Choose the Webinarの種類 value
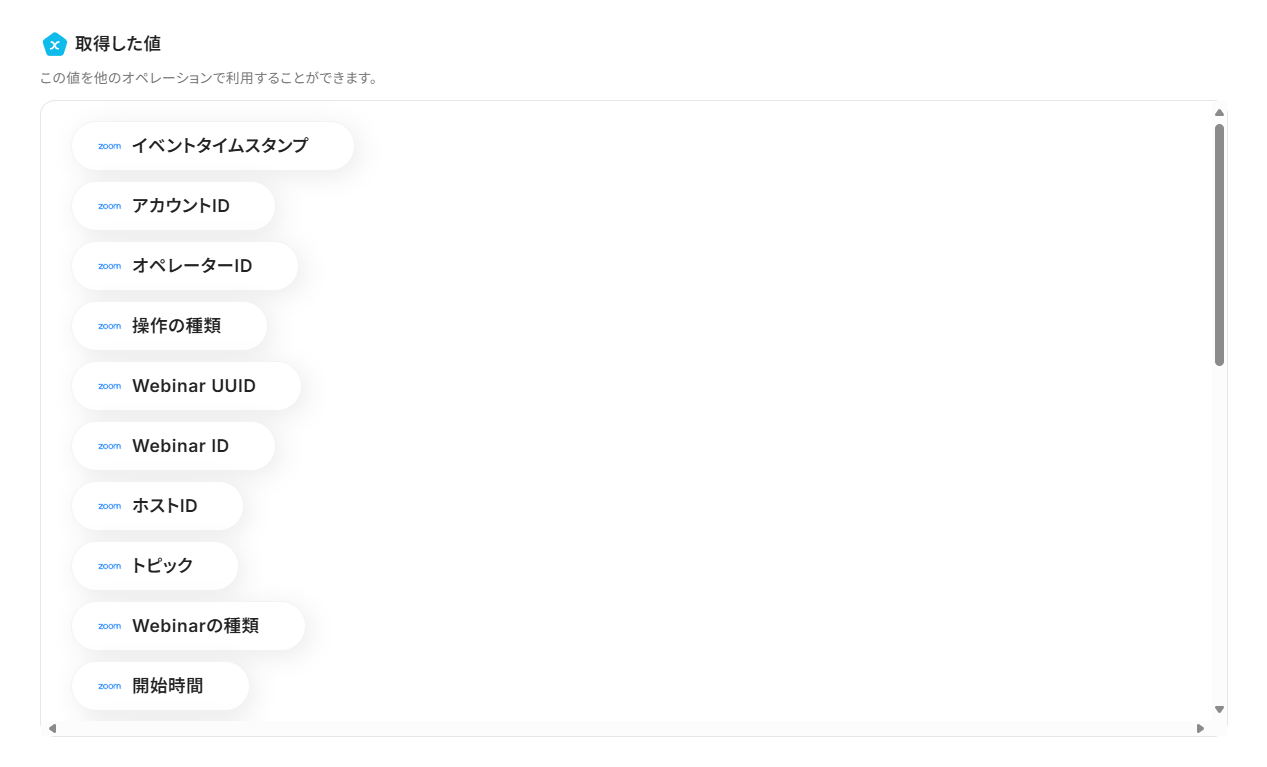 (x=188, y=626)
